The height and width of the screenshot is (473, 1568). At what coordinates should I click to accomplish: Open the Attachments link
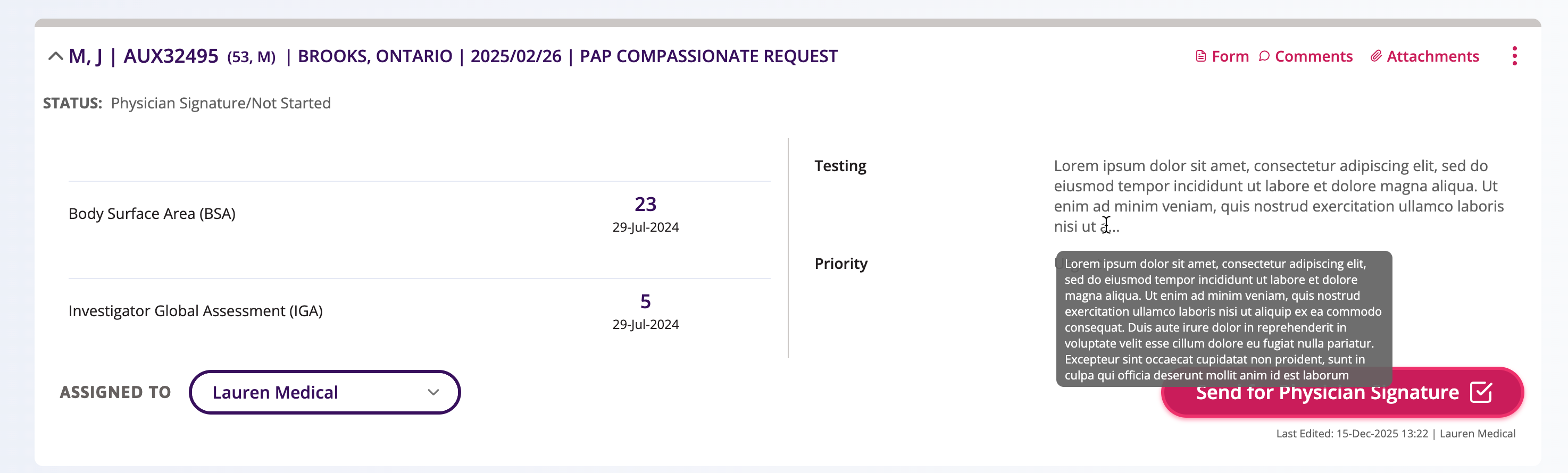point(1432,56)
